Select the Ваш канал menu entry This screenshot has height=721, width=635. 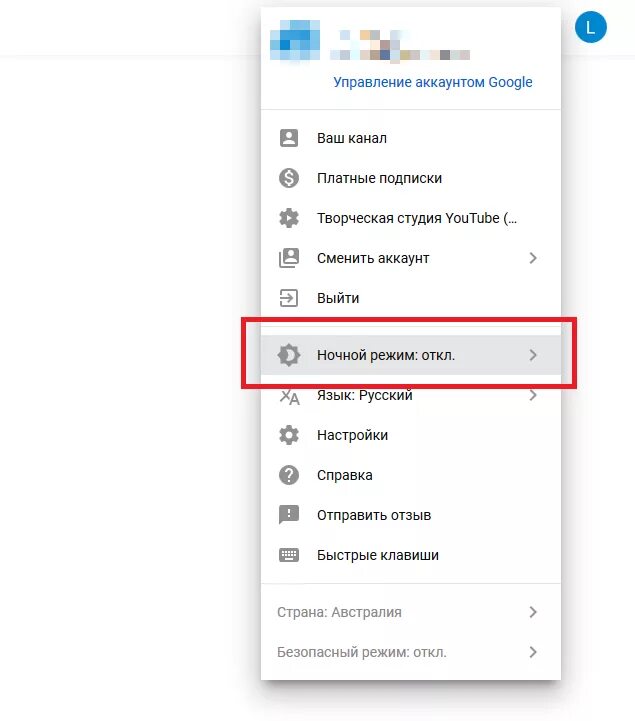click(411, 138)
